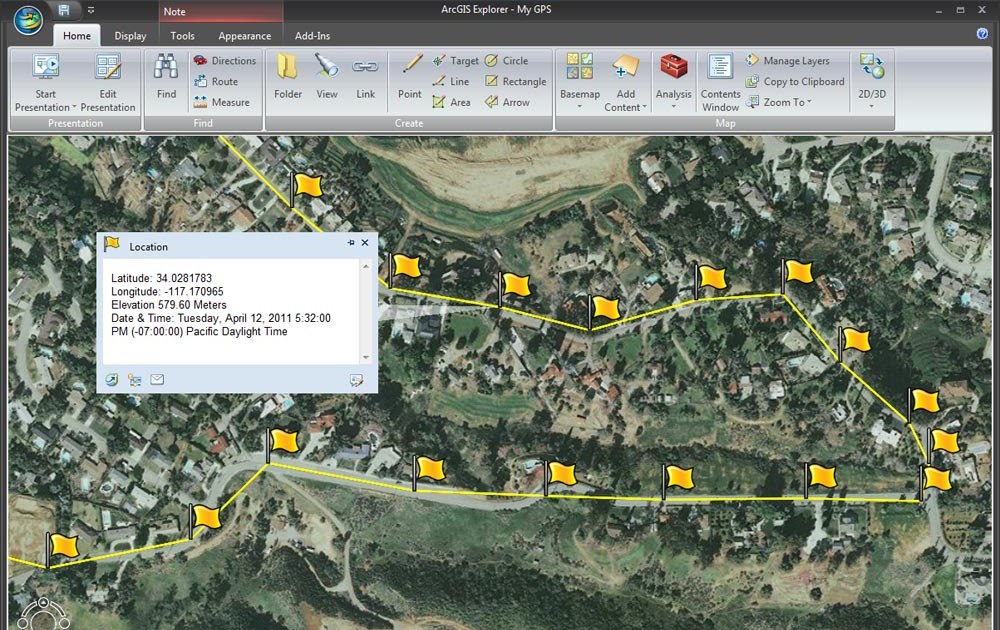
Task: Open the Tools ribbon tab
Action: [182, 35]
